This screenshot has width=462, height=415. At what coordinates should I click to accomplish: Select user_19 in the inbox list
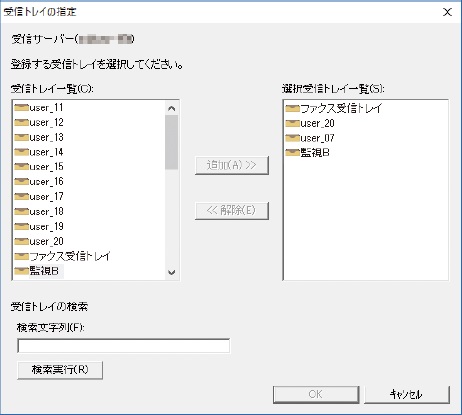(46, 227)
